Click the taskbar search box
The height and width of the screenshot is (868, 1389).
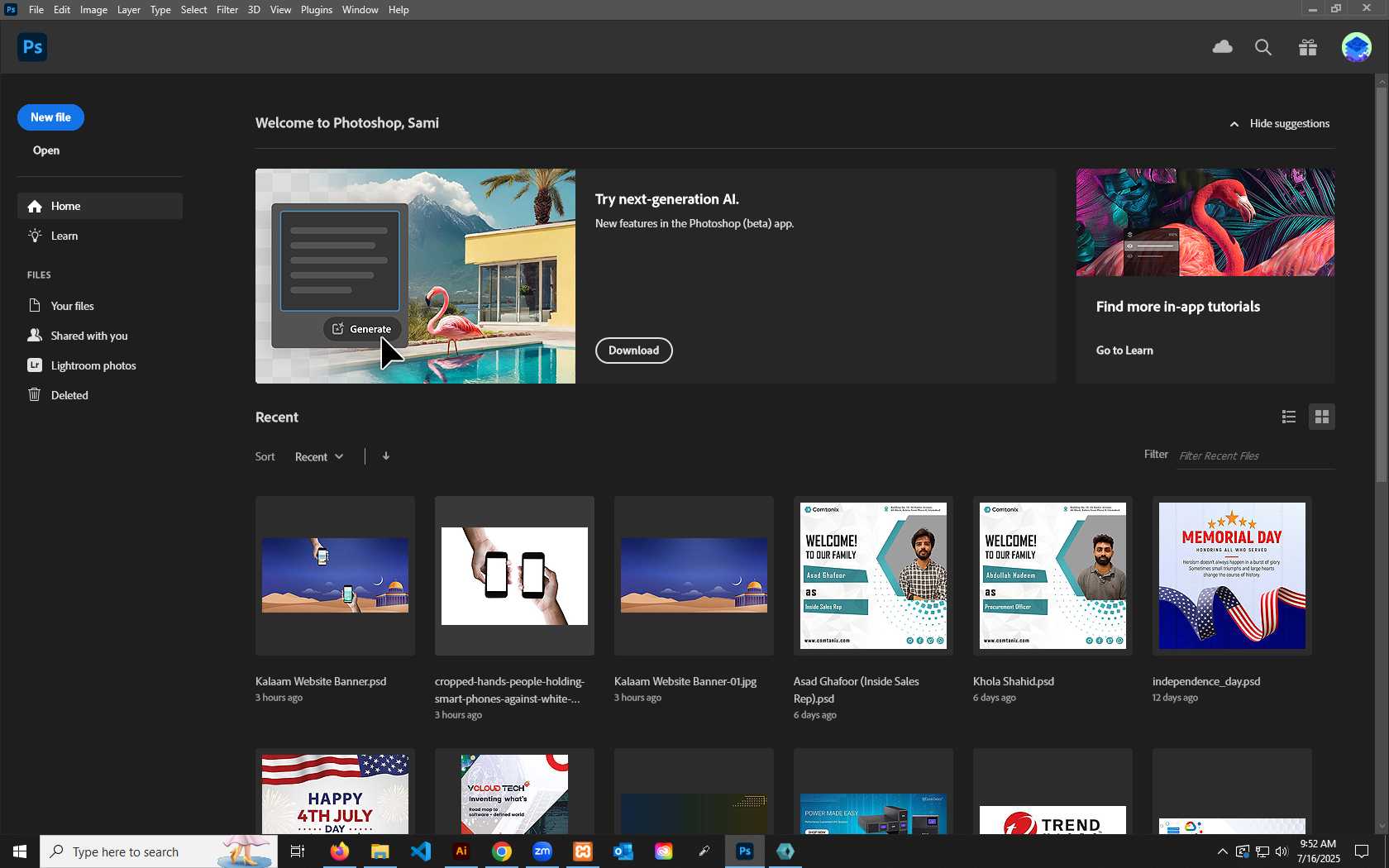click(159, 851)
